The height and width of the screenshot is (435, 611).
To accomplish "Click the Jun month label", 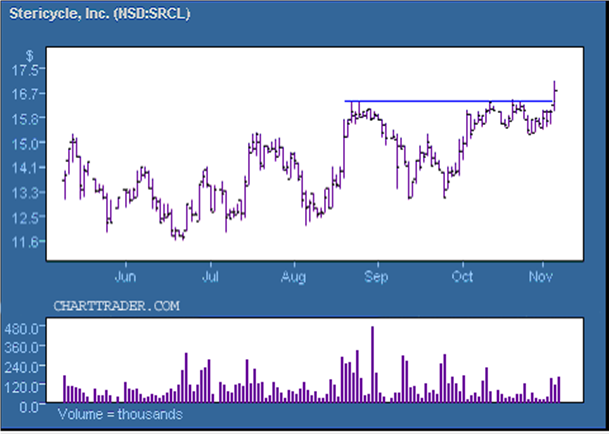I will point(125,277).
